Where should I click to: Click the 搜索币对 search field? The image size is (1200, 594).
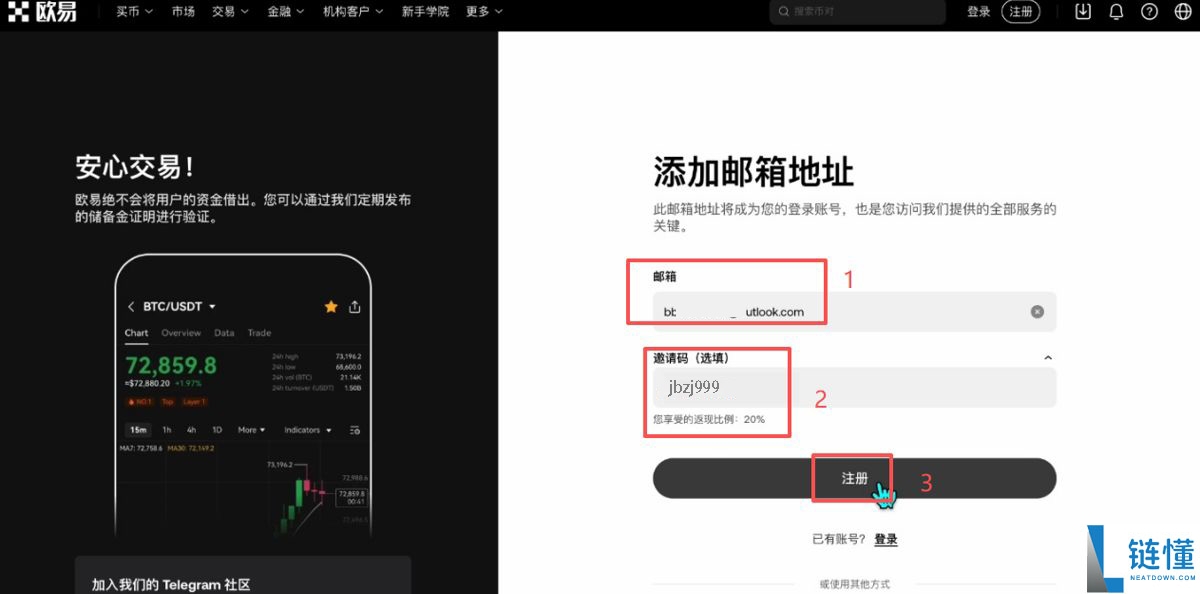[860, 12]
